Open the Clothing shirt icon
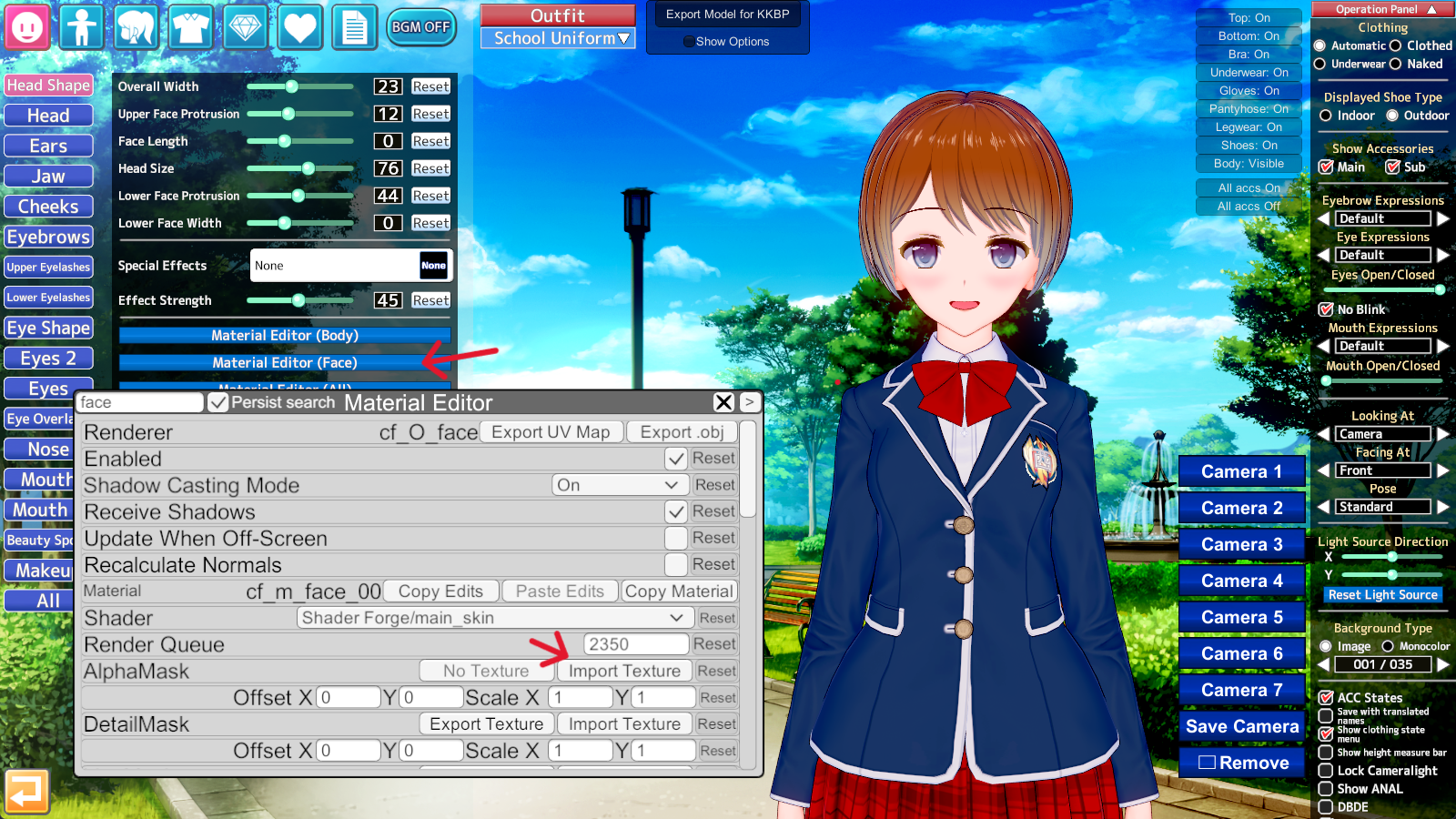The height and width of the screenshot is (819, 1456). 191,27
